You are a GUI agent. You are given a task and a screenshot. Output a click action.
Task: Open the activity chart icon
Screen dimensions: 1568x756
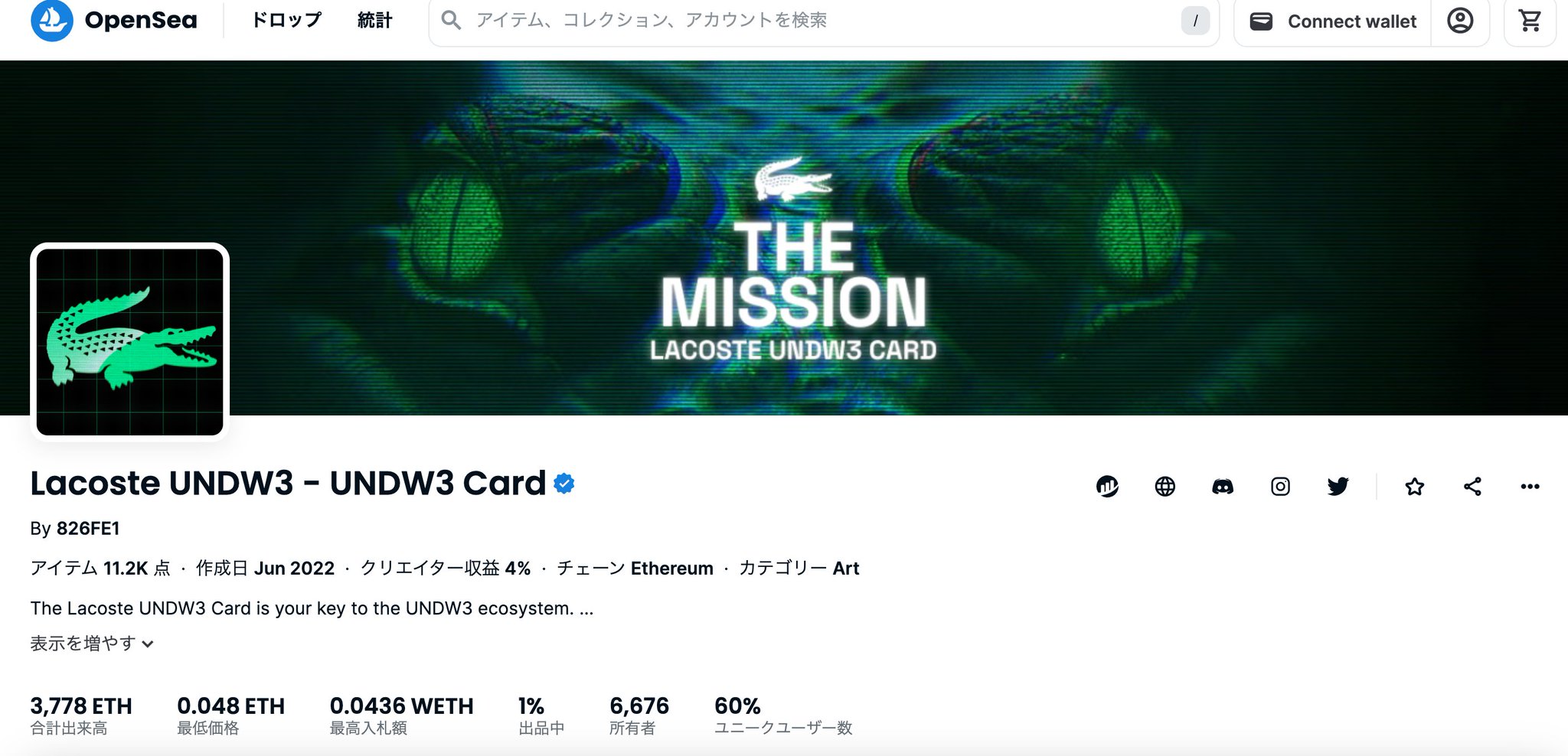[1107, 486]
